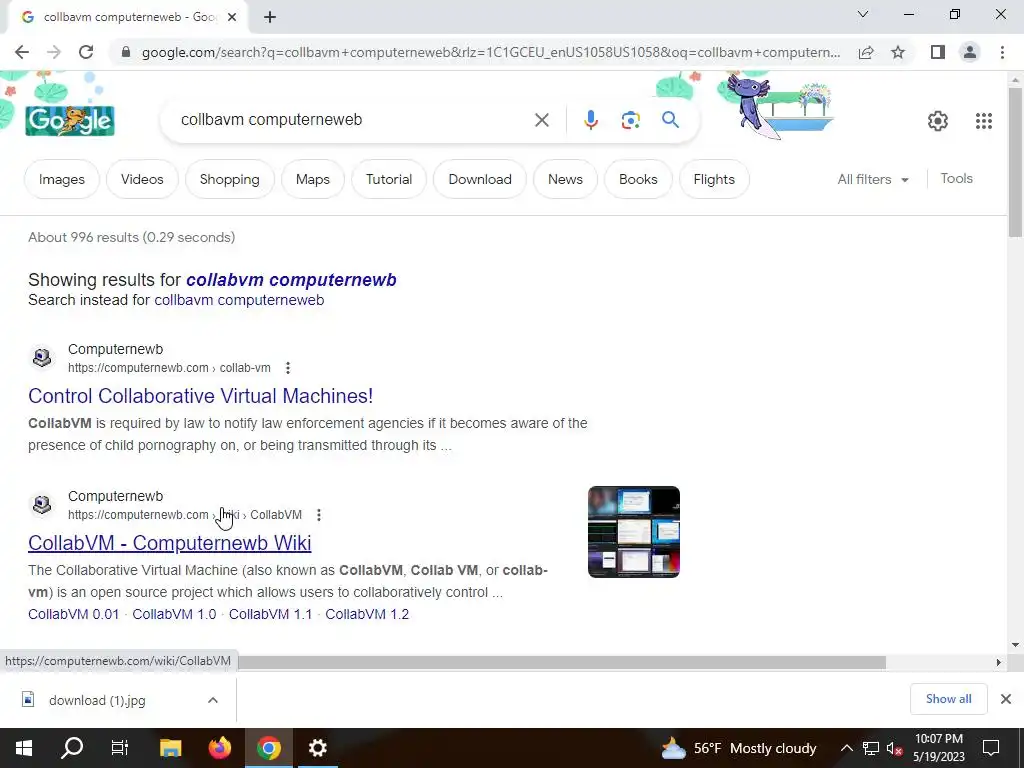The image size is (1024, 768).
Task: Close the collbavm computerneweb tab
Action: coord(232,18)
